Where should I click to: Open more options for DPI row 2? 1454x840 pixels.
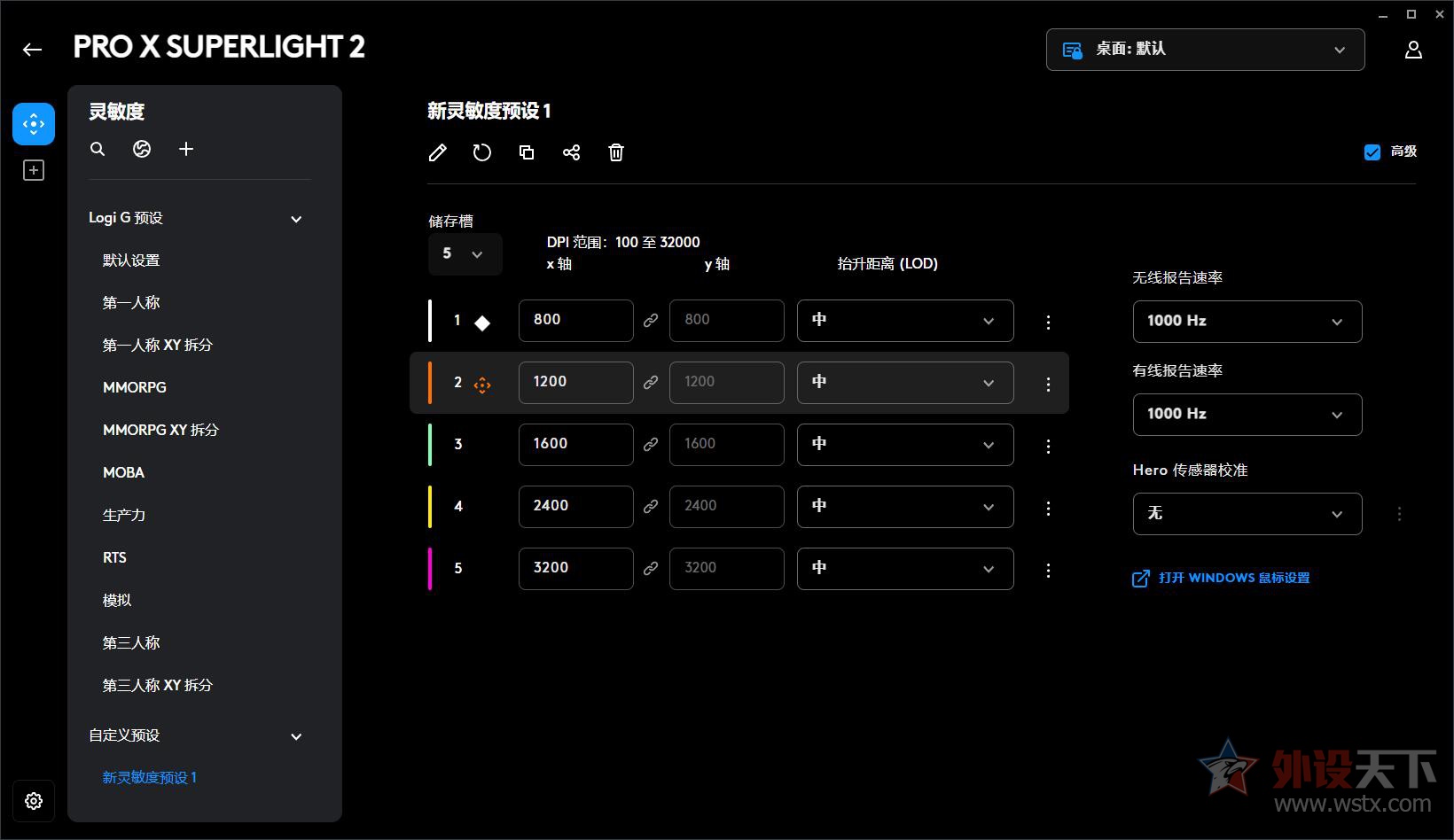coord(1048,385)
